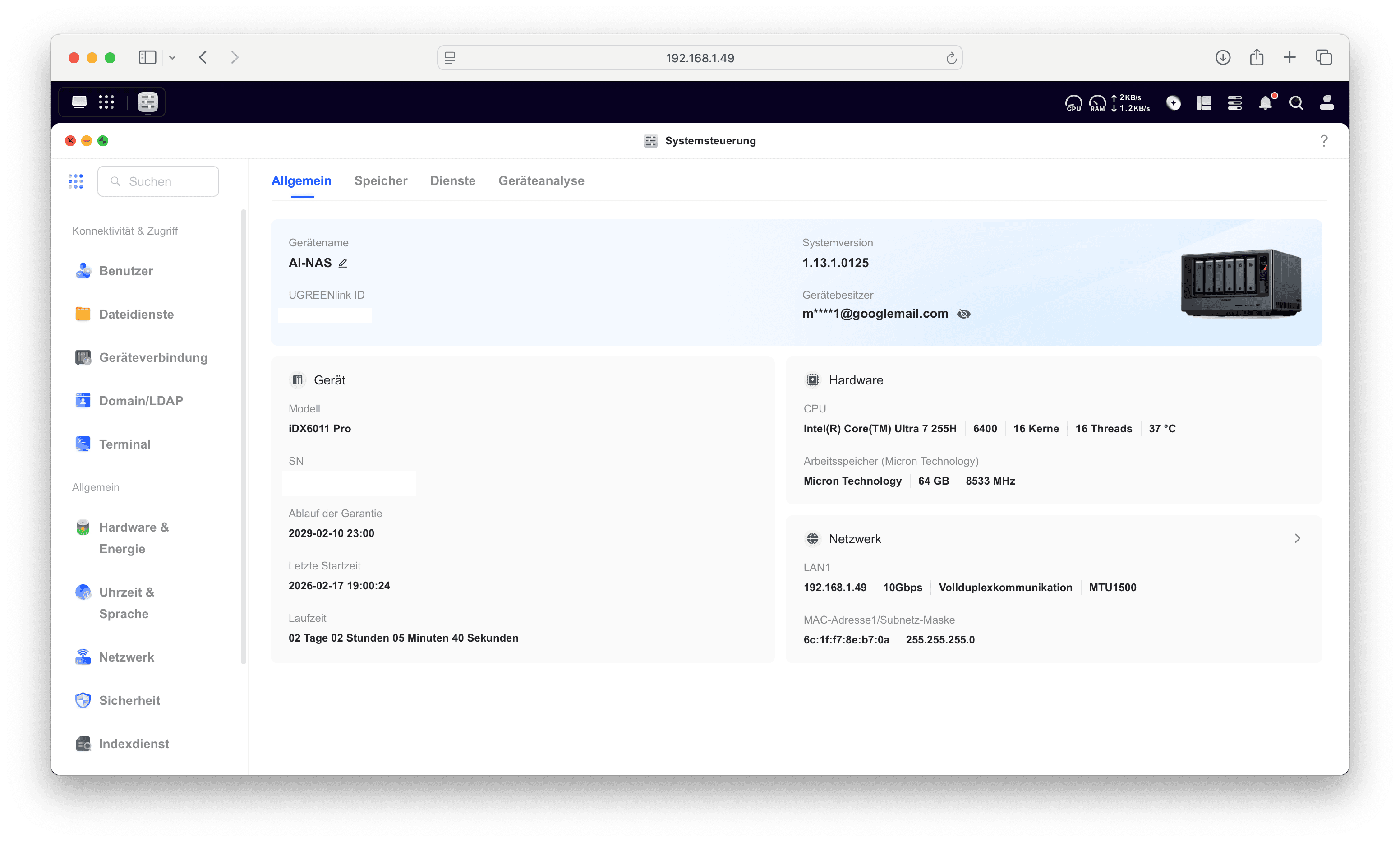Toggle owner email visibility eye icon
1400x842 pixels.
[963, 314]
